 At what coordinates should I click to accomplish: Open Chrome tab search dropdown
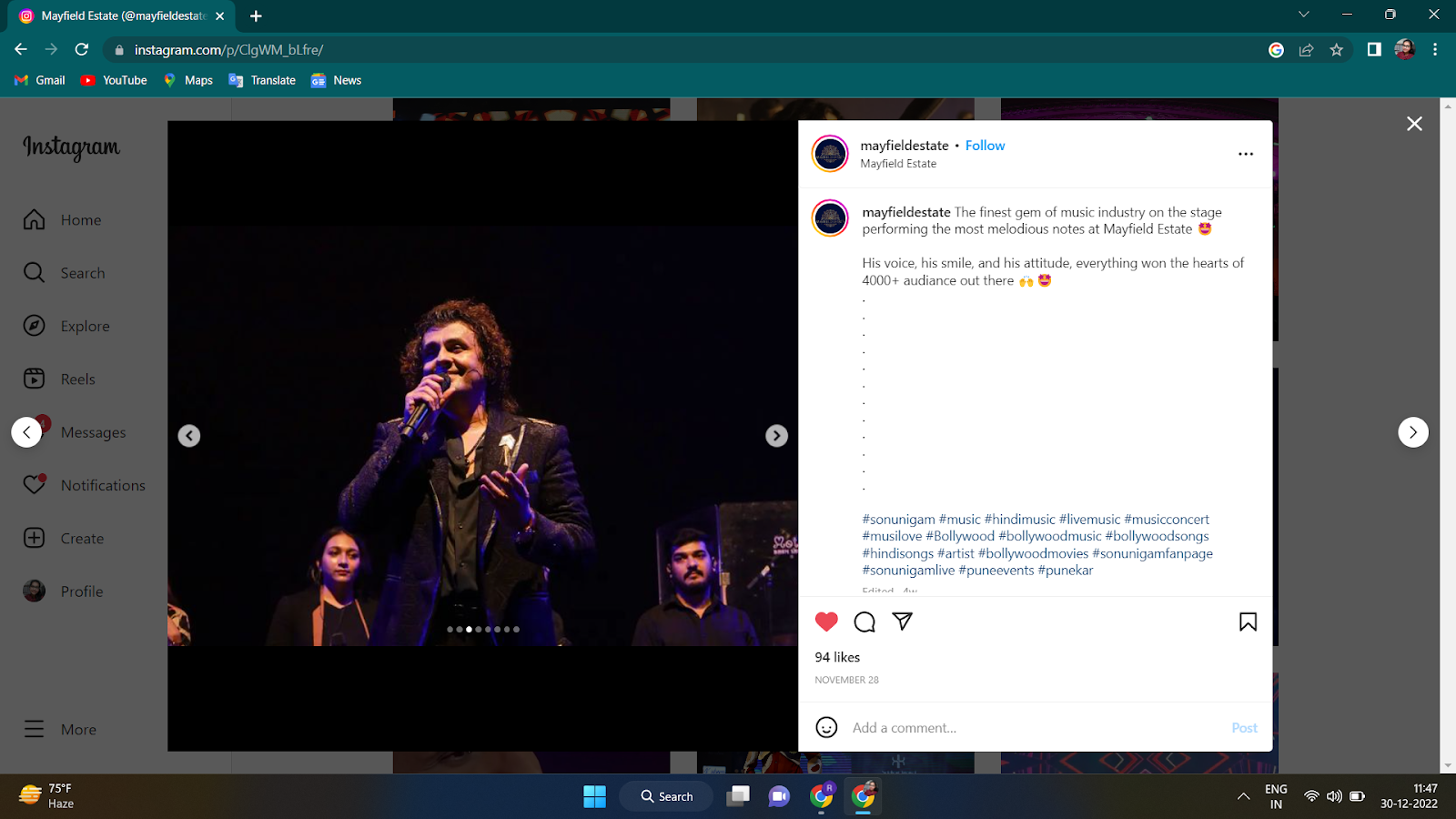coord(1303,15)
